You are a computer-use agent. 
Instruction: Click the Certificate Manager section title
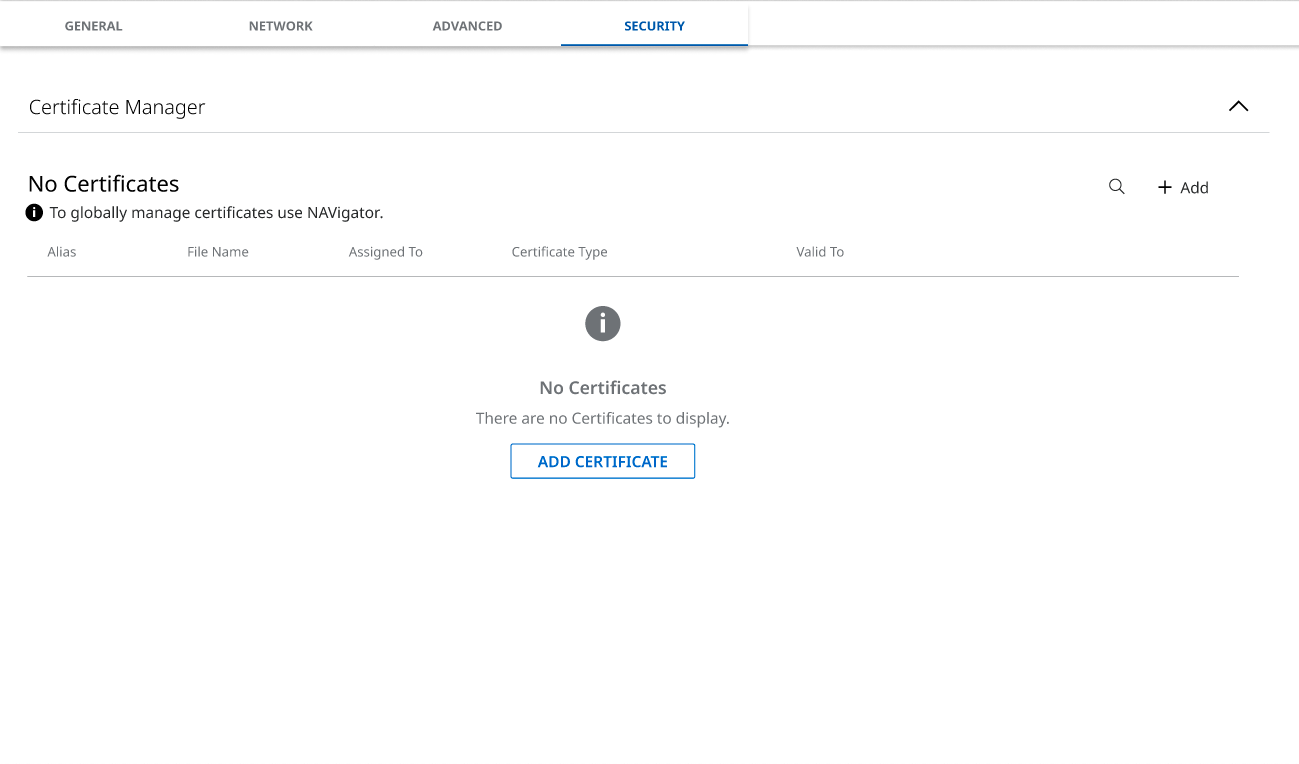click(117, 107)
